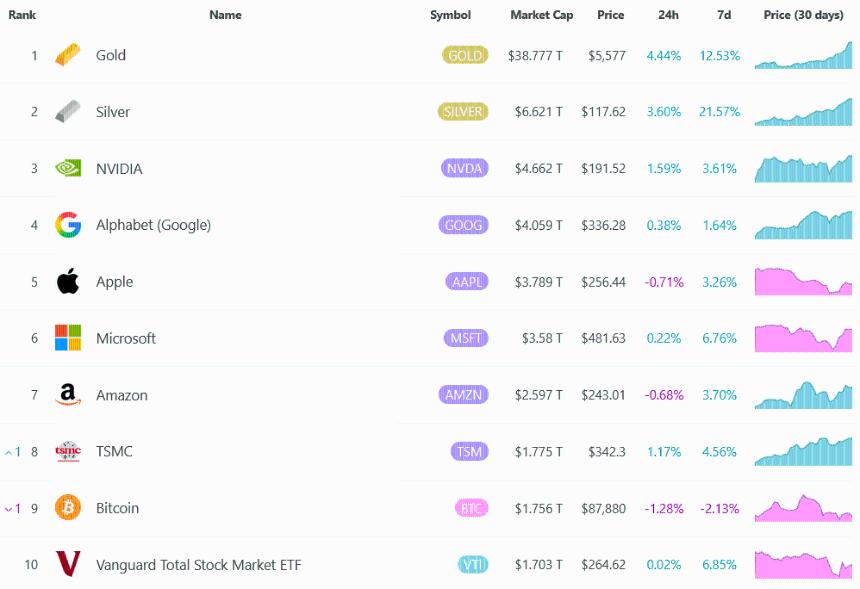Click the Bitcoin logo icon
This screenshot has height=589, width=860.
pyautogui.click(x=68, y=508)
